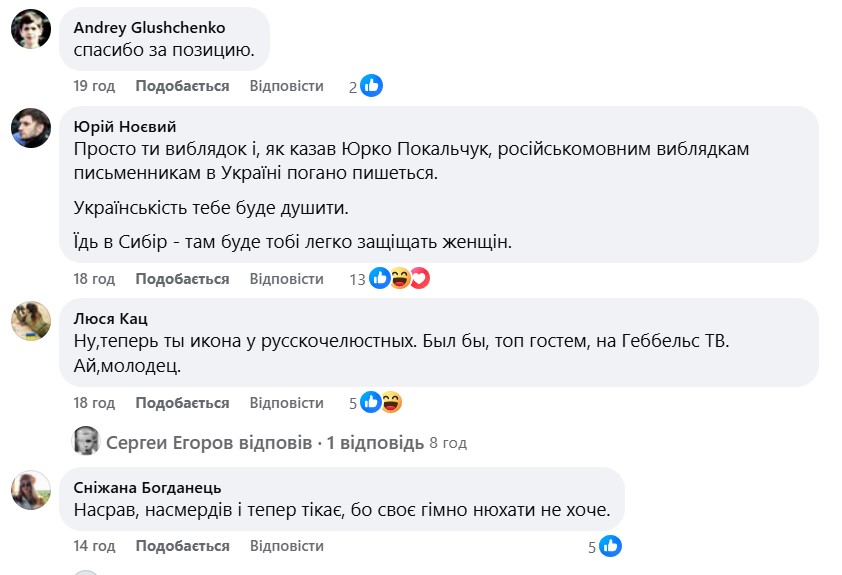Click the 18 год timestamp on Юрій Ноєвий's comment
The height and width of the screenshot is (575, 842).
pyautogui.click(x=94, y=279)
